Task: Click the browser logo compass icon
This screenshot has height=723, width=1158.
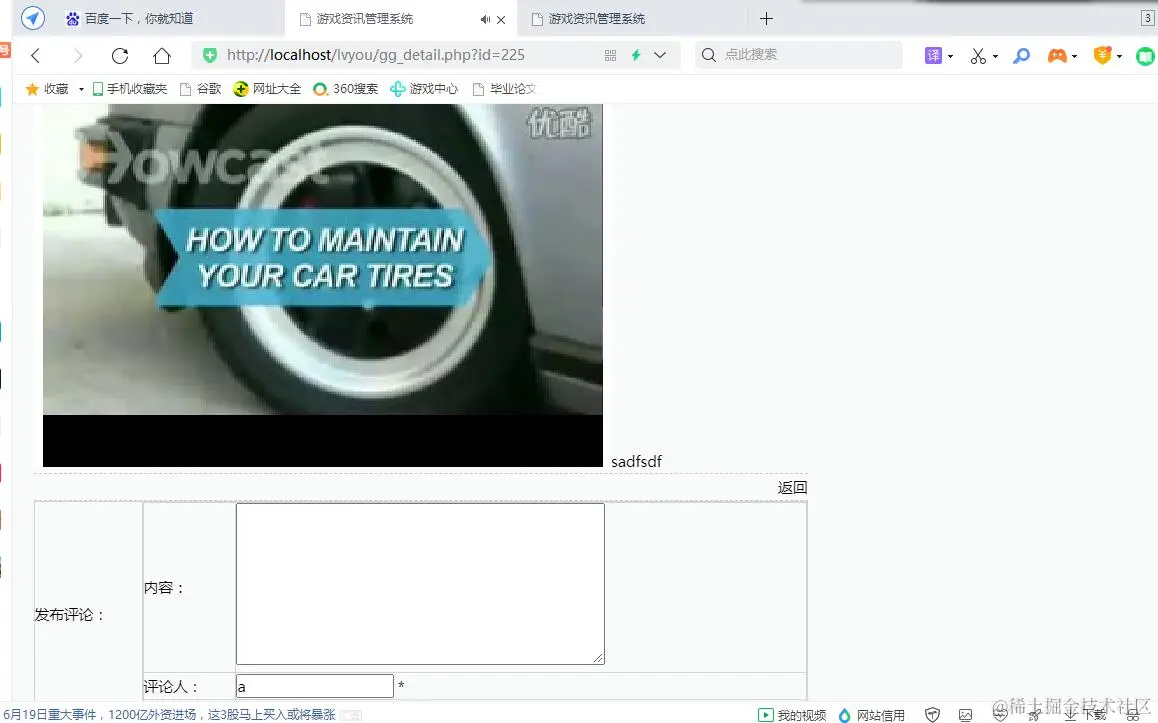Action: coord(32,18)
